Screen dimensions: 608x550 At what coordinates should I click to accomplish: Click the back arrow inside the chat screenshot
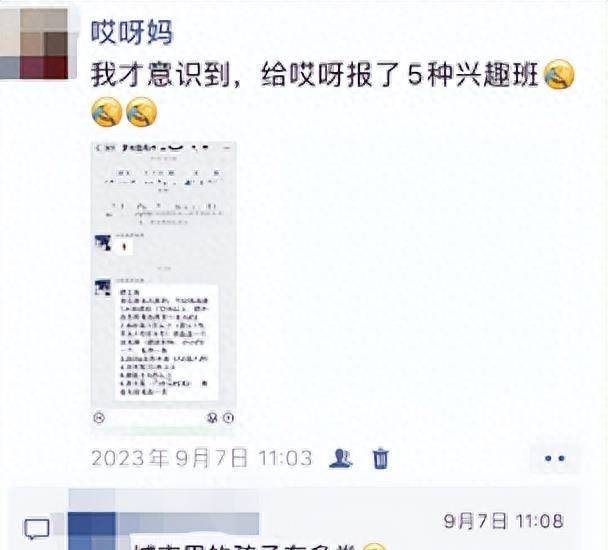pyautogui.click(x=98, y=148)
